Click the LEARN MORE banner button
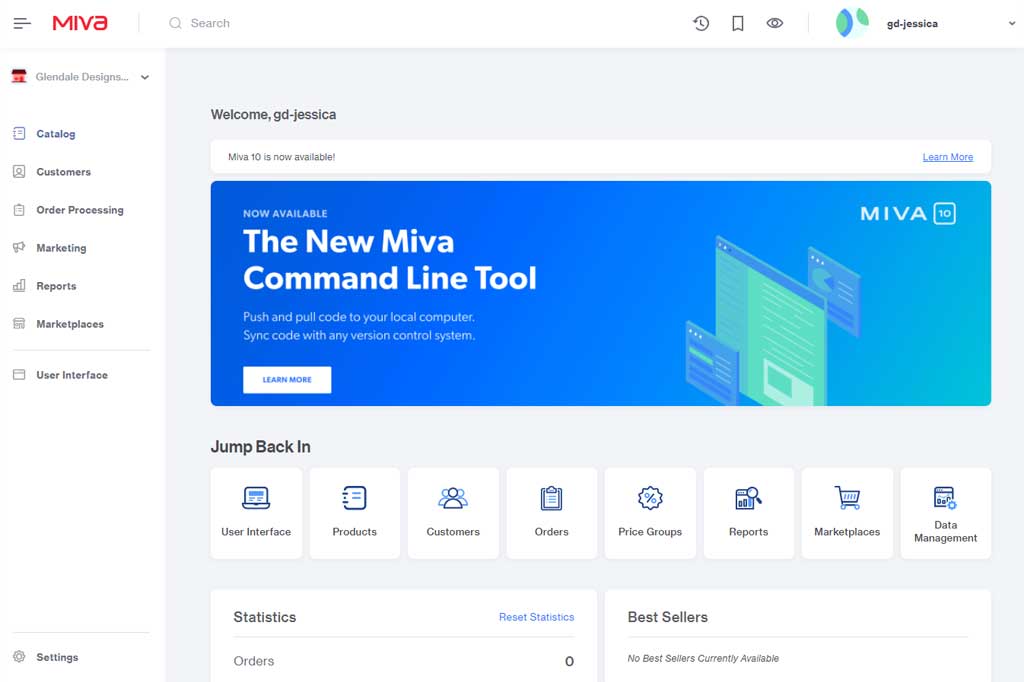Screen dimensions: 1024x682 click(x=287, y=380)
